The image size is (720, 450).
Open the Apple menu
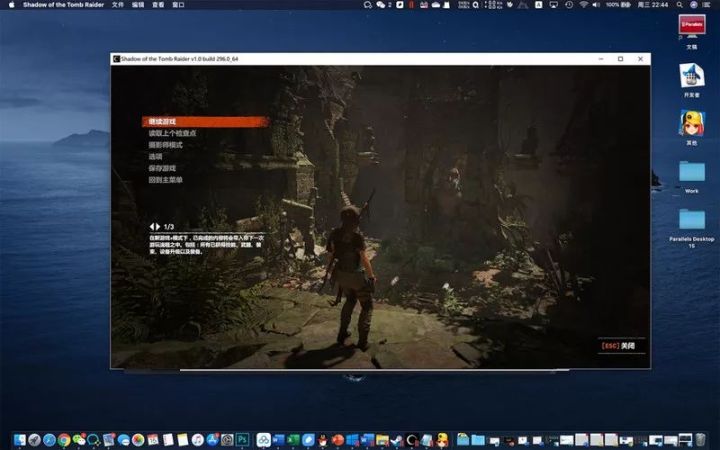11,5
